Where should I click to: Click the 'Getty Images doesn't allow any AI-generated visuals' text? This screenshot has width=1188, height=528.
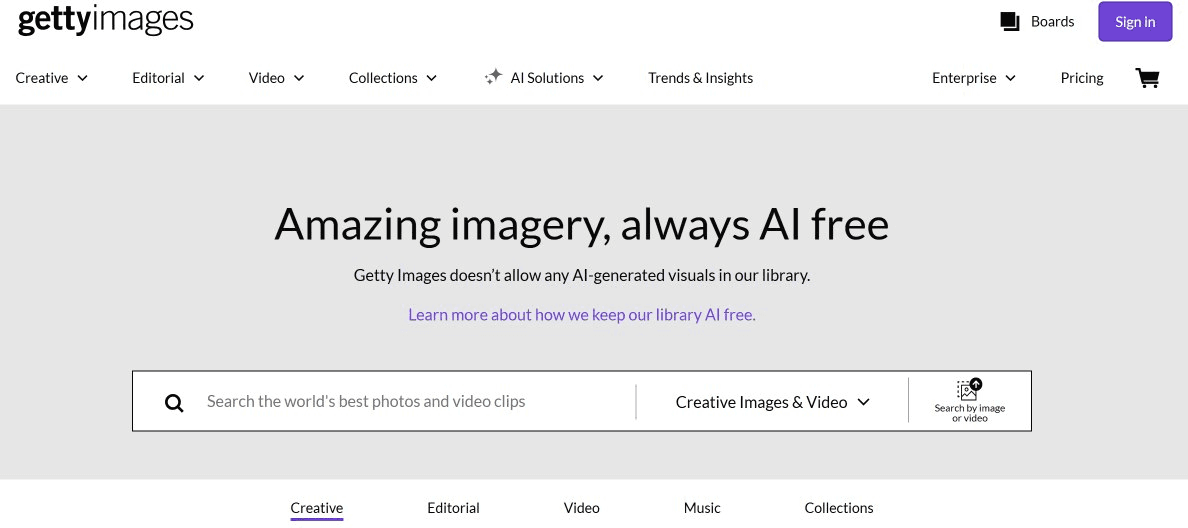pos(582,275)
